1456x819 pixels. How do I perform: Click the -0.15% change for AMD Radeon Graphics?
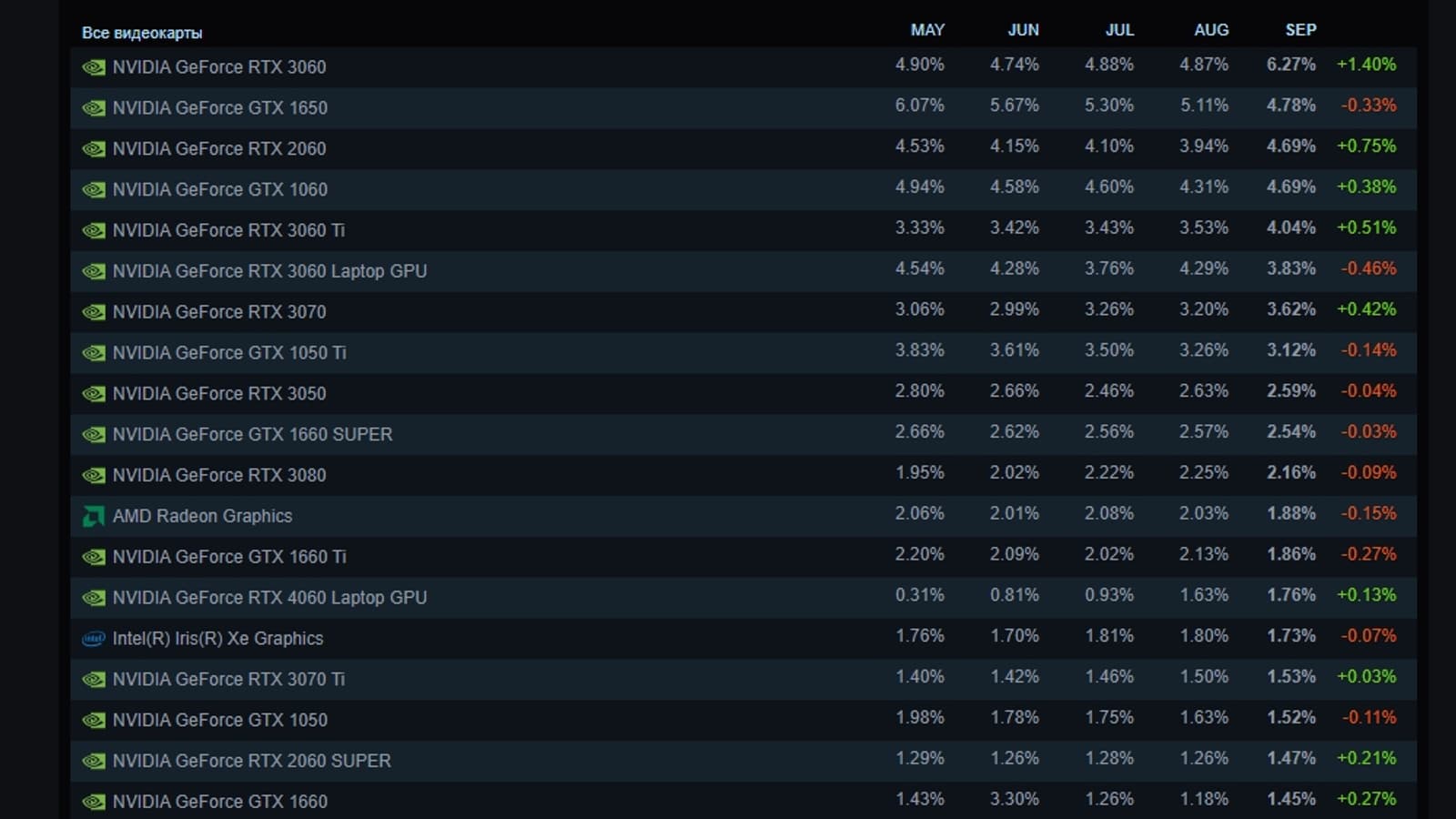pyautogui.click(x=1368, y=513)
